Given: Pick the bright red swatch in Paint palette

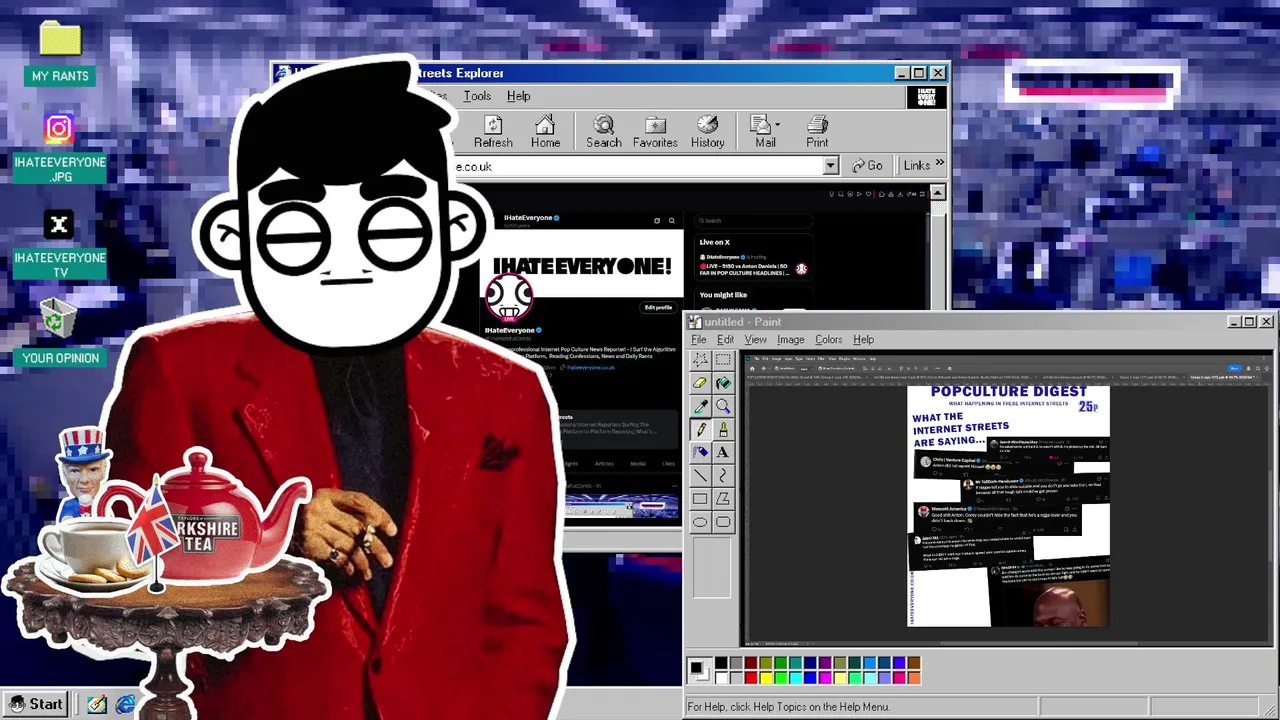Looking at the screenshot, I should [751, 678].
